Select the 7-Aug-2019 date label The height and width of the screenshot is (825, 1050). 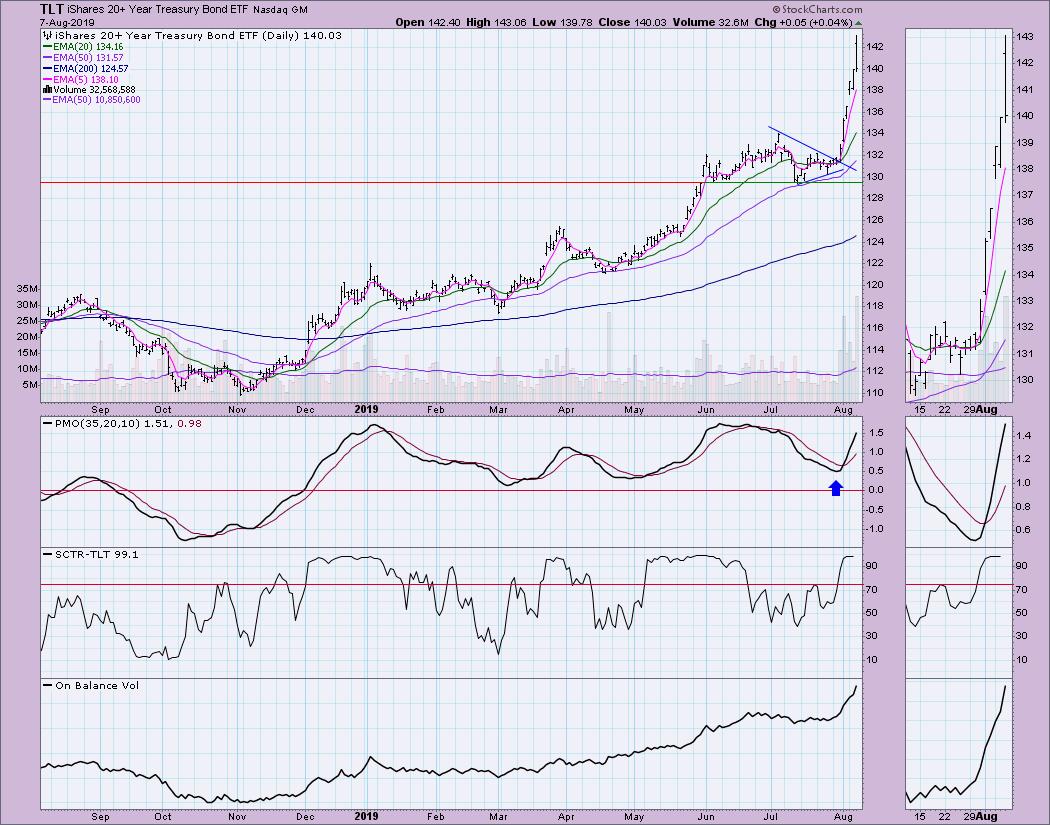[67, 23]
